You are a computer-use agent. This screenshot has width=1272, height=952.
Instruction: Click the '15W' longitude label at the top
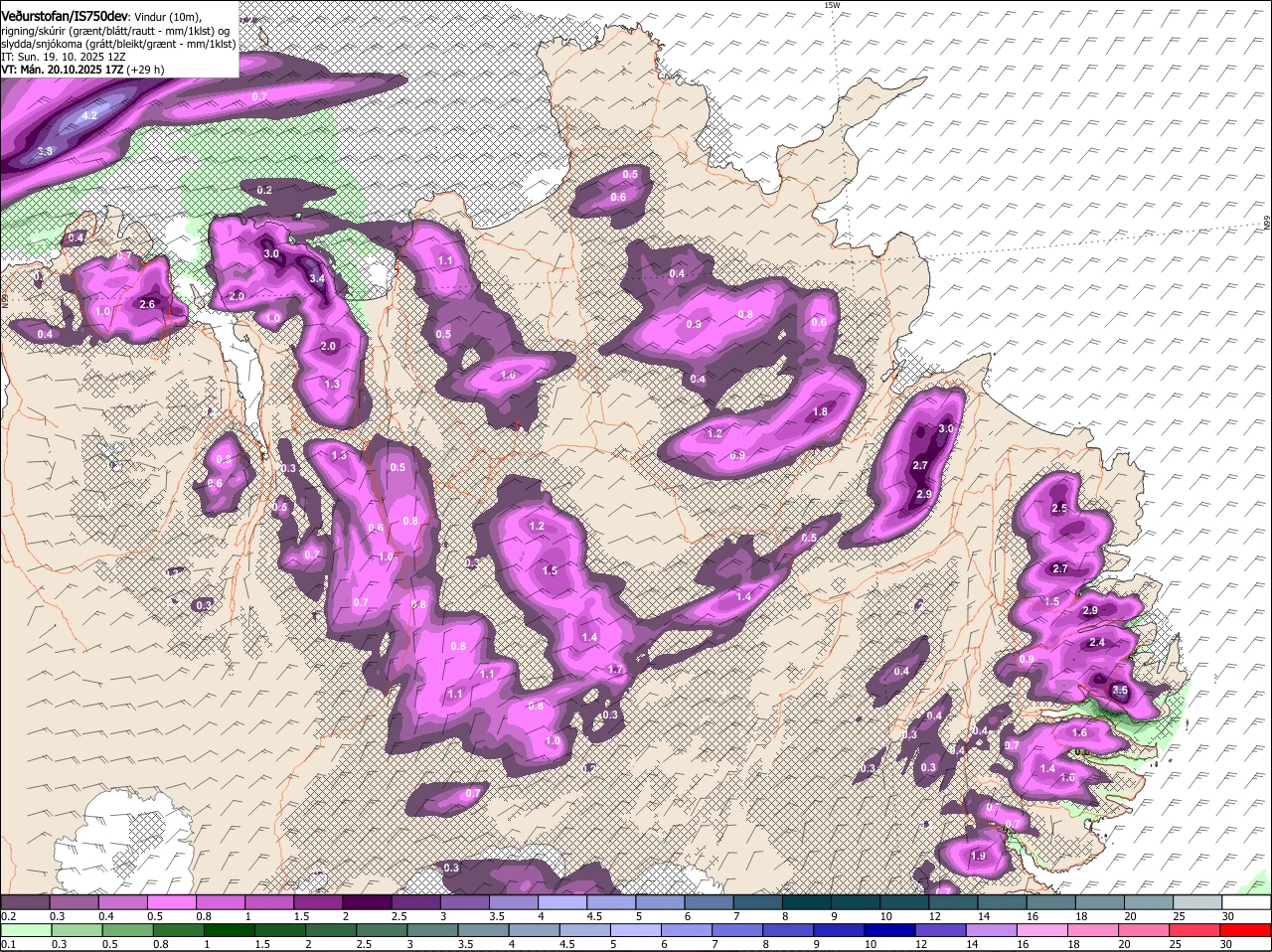click(832, 5)
